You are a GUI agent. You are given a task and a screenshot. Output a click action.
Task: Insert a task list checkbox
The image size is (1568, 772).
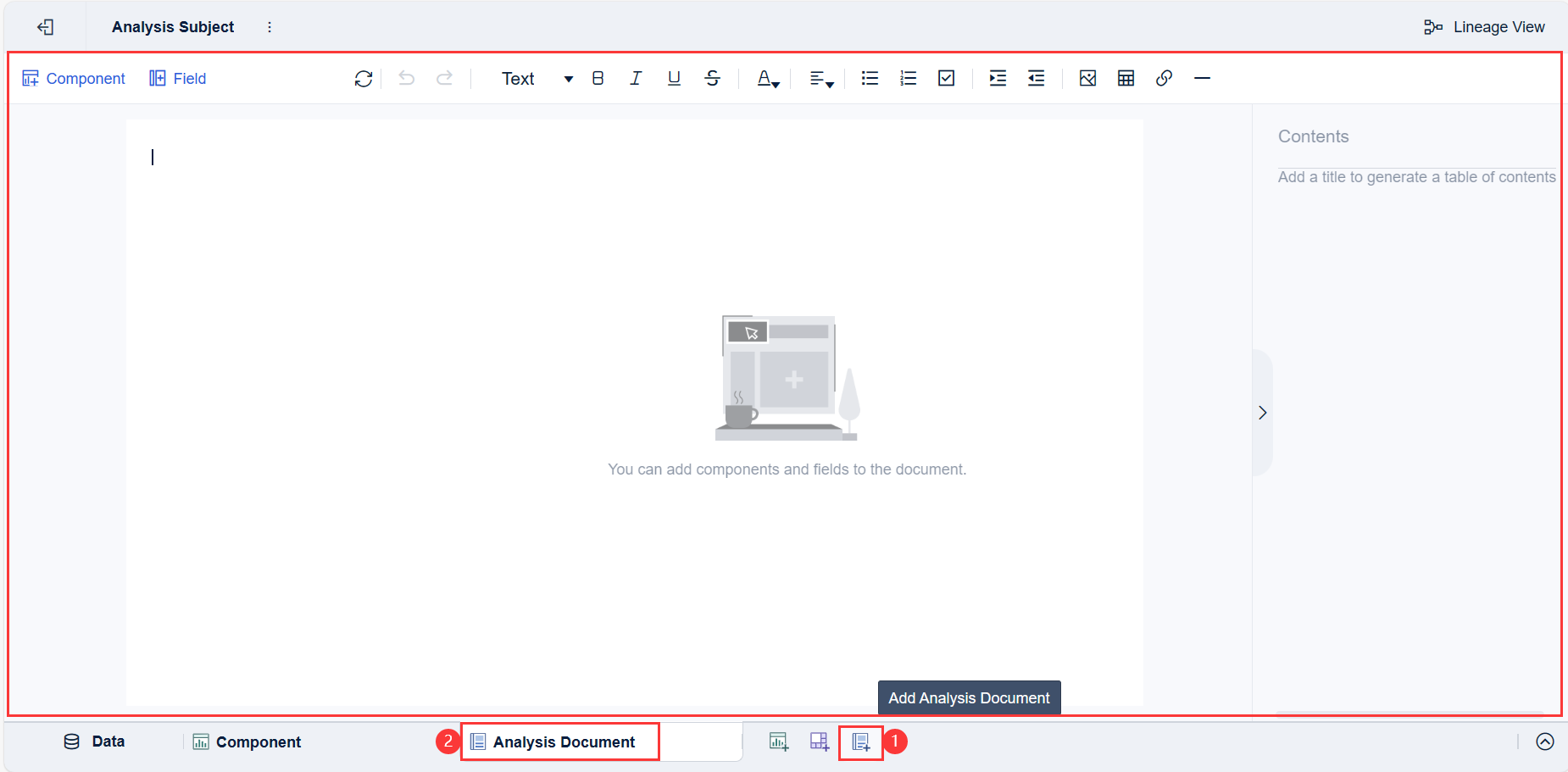[x=947, y=78]
